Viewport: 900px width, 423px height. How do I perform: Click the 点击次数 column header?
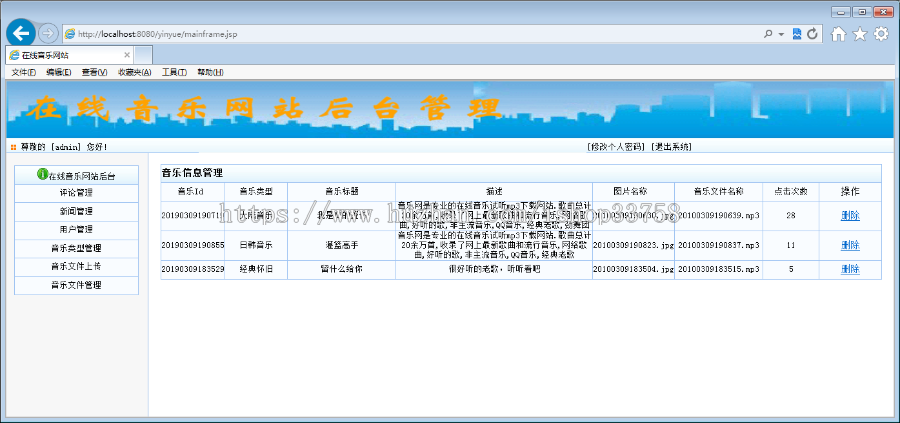791,192
